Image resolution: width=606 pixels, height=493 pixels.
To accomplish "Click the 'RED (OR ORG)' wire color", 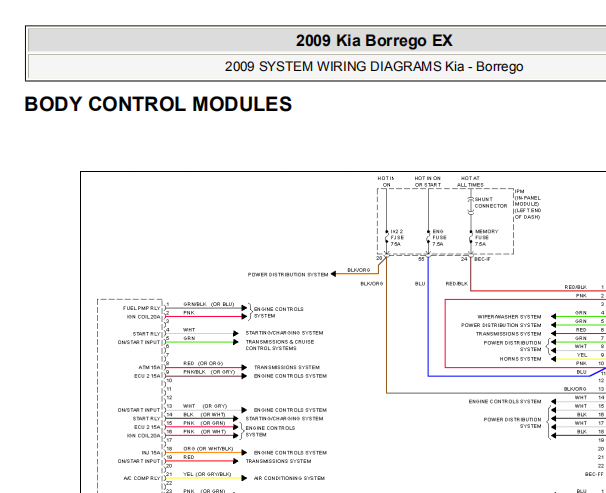I will [x=203, y=364].
